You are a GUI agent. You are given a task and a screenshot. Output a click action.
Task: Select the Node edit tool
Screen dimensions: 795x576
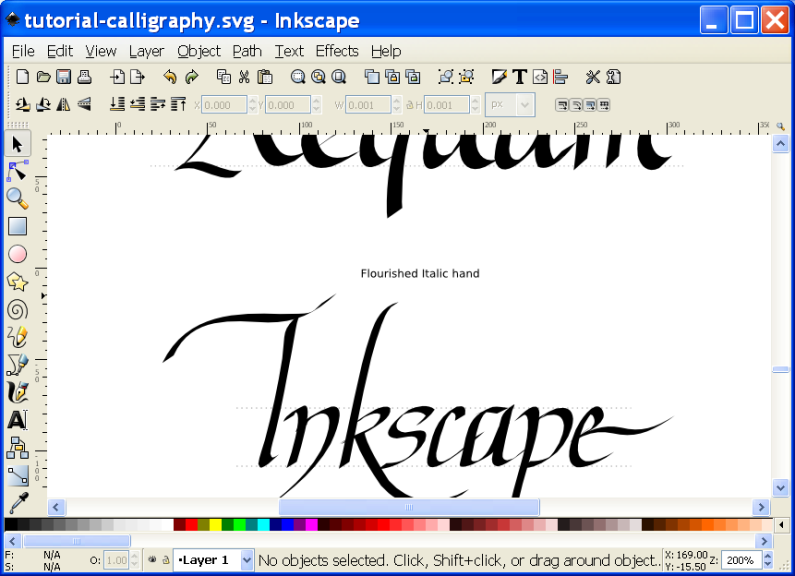click(x=17, y=171)
